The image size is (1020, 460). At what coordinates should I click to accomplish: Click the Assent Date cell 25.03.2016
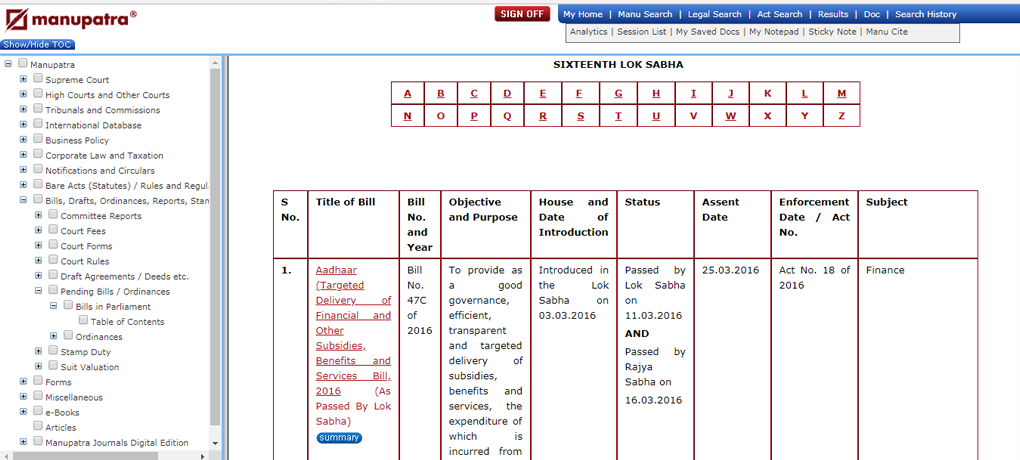point(731,270)
